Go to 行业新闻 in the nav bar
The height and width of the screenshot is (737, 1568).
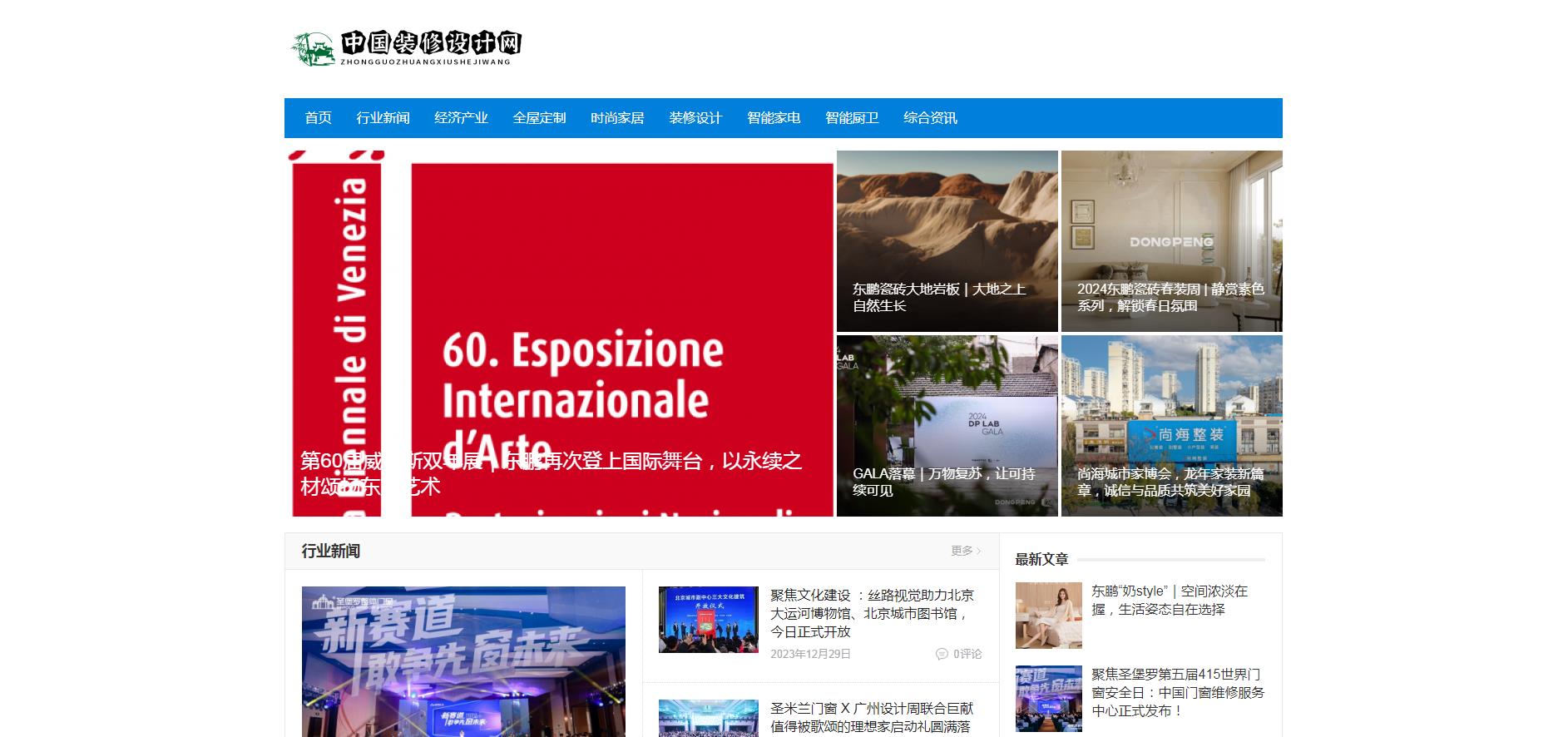point(383,118)
